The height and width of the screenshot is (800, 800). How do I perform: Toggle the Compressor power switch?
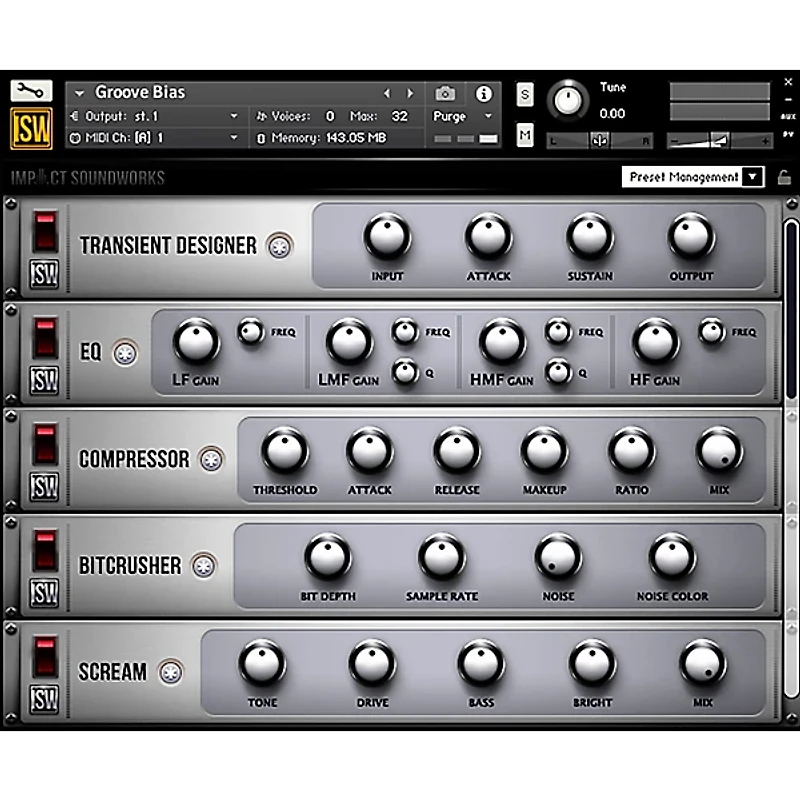coord(45,444)
